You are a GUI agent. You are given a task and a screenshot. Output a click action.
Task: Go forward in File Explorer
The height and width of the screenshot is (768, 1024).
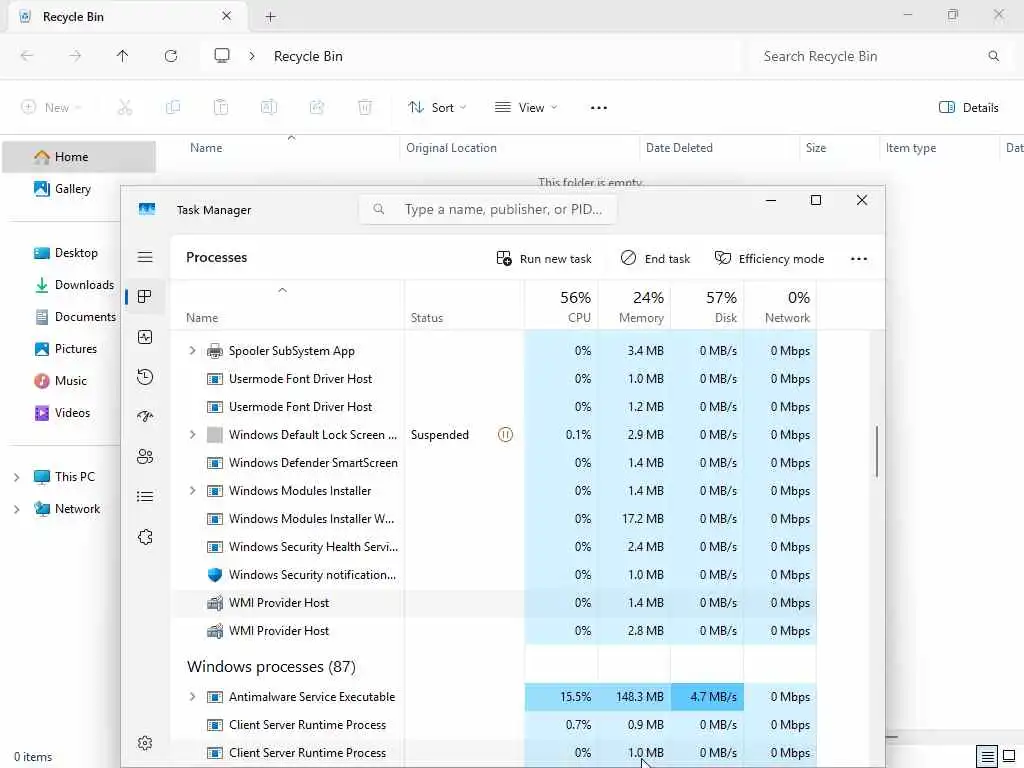point(75,56)
